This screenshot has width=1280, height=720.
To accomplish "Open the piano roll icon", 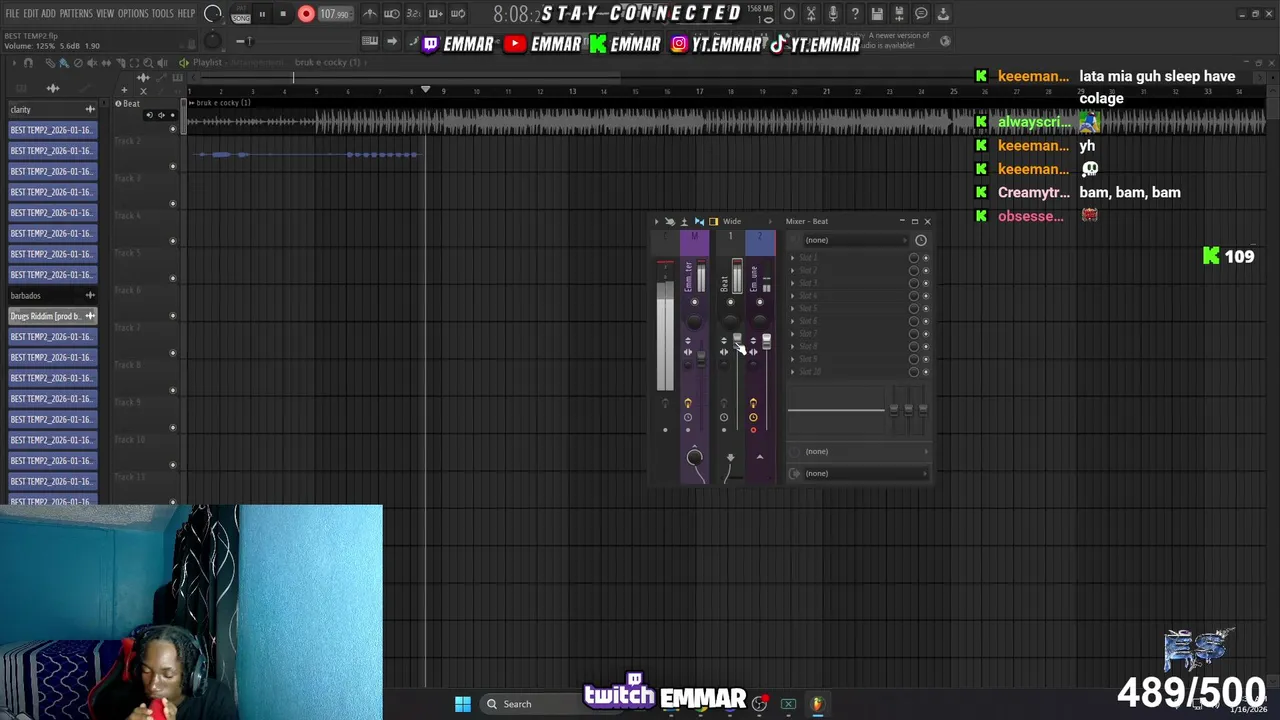I will tap(370, 41).
